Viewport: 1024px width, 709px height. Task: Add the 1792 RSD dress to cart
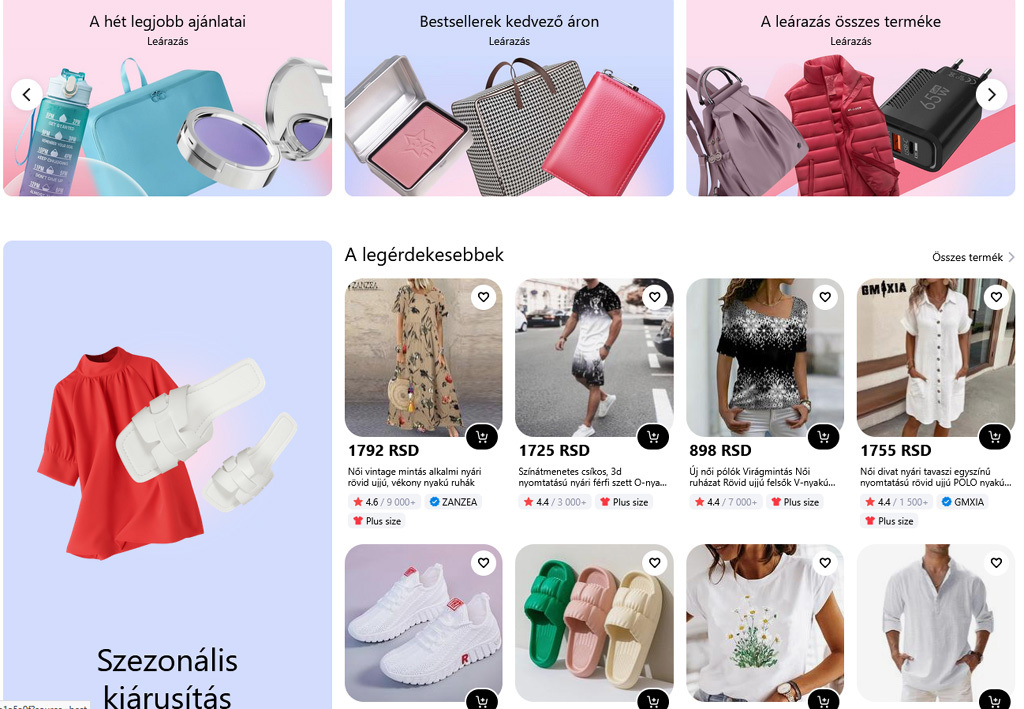[482, 437]
